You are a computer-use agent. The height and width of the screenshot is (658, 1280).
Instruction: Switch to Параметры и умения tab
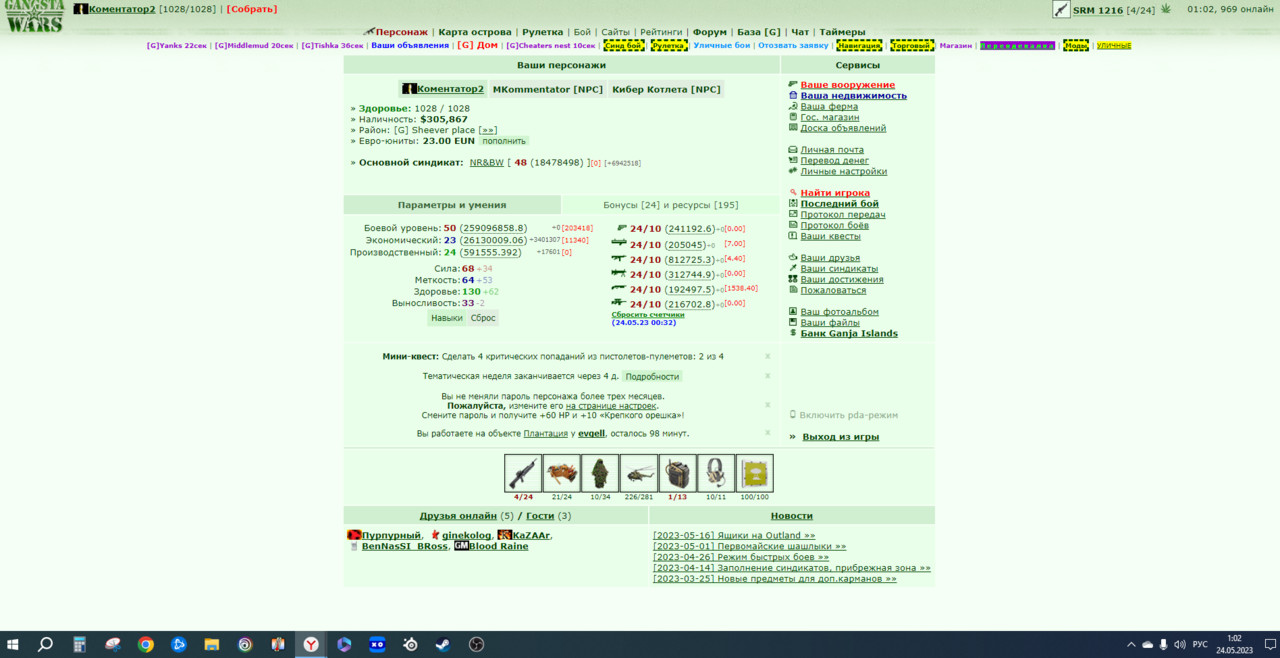tap(452, 205)
